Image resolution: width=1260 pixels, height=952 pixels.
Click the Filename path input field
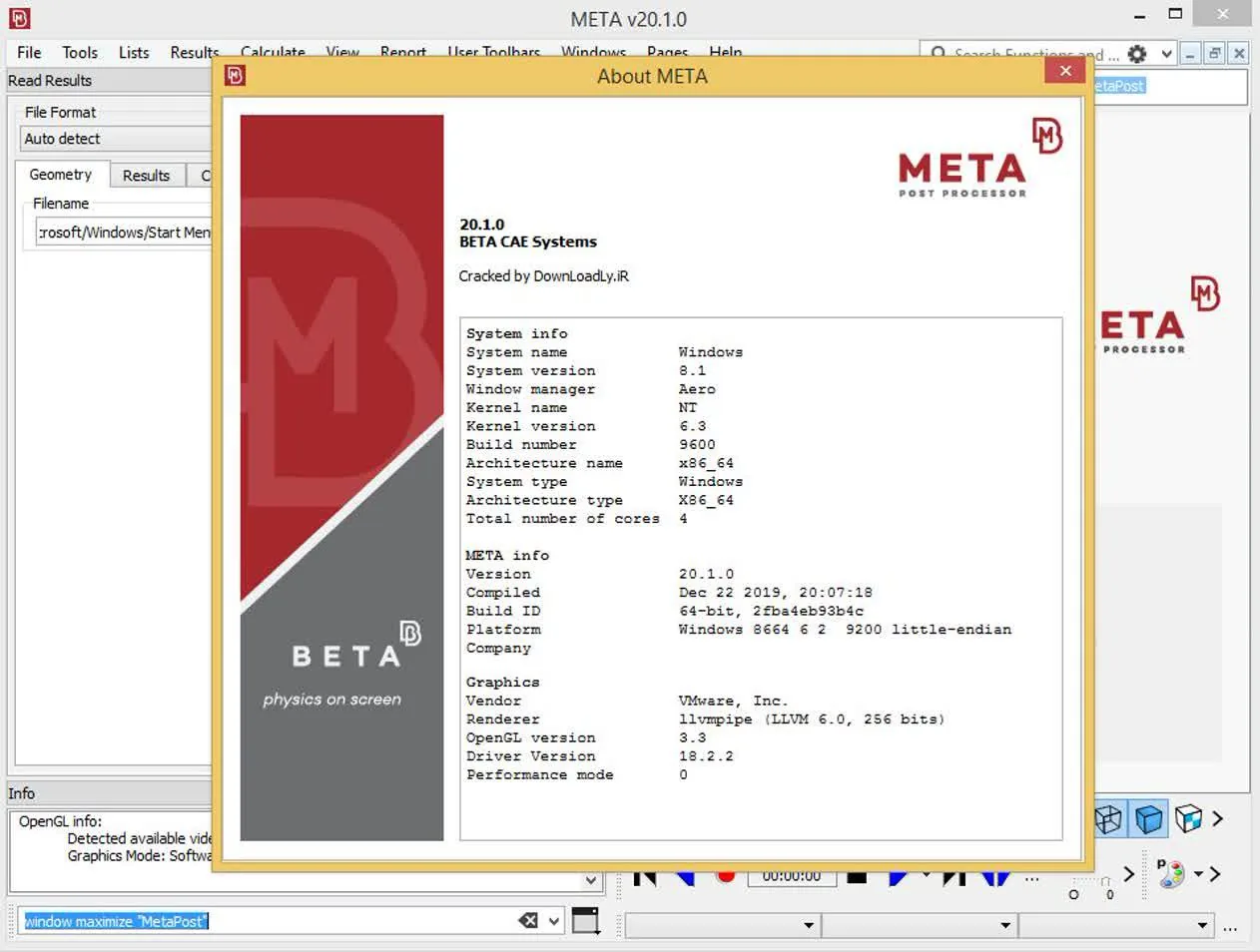(123, 233)
